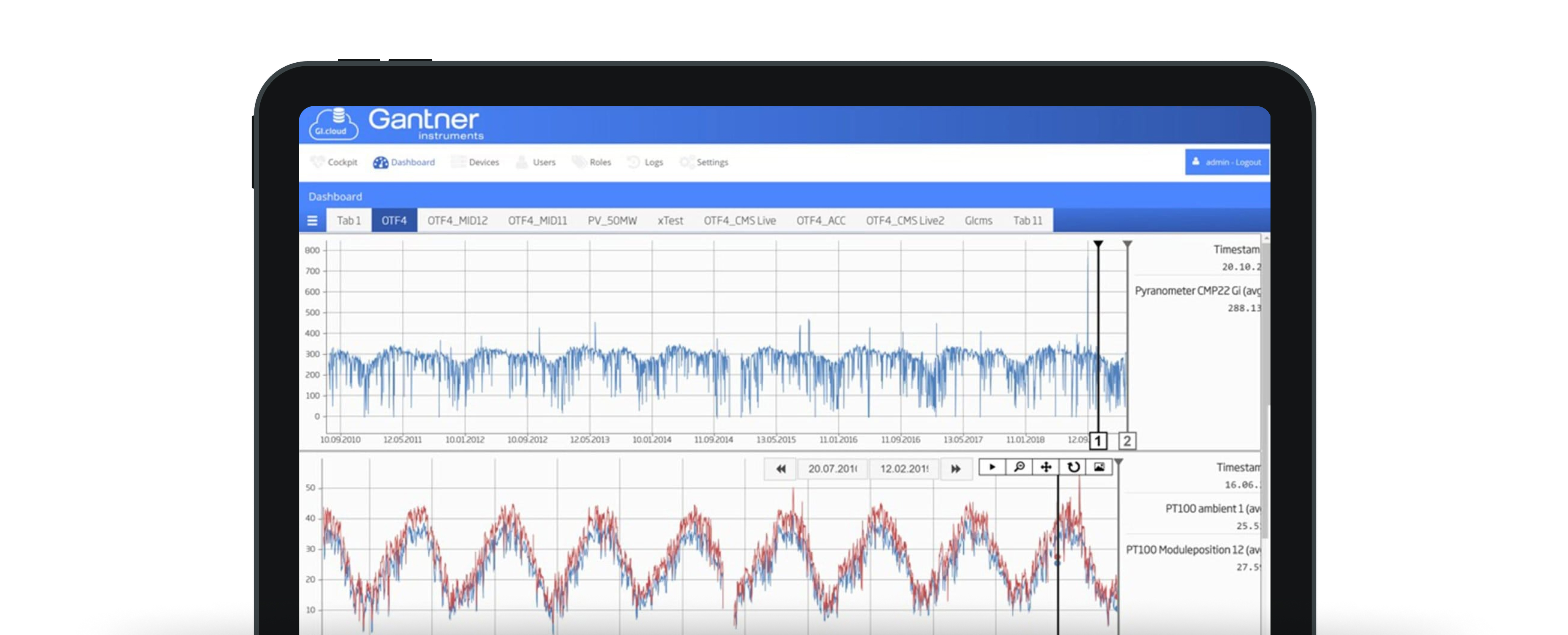This screenshot has height=635, width=1568.
Task: Click the black triangle handle of cursor 1
Action: point(1098,244)
